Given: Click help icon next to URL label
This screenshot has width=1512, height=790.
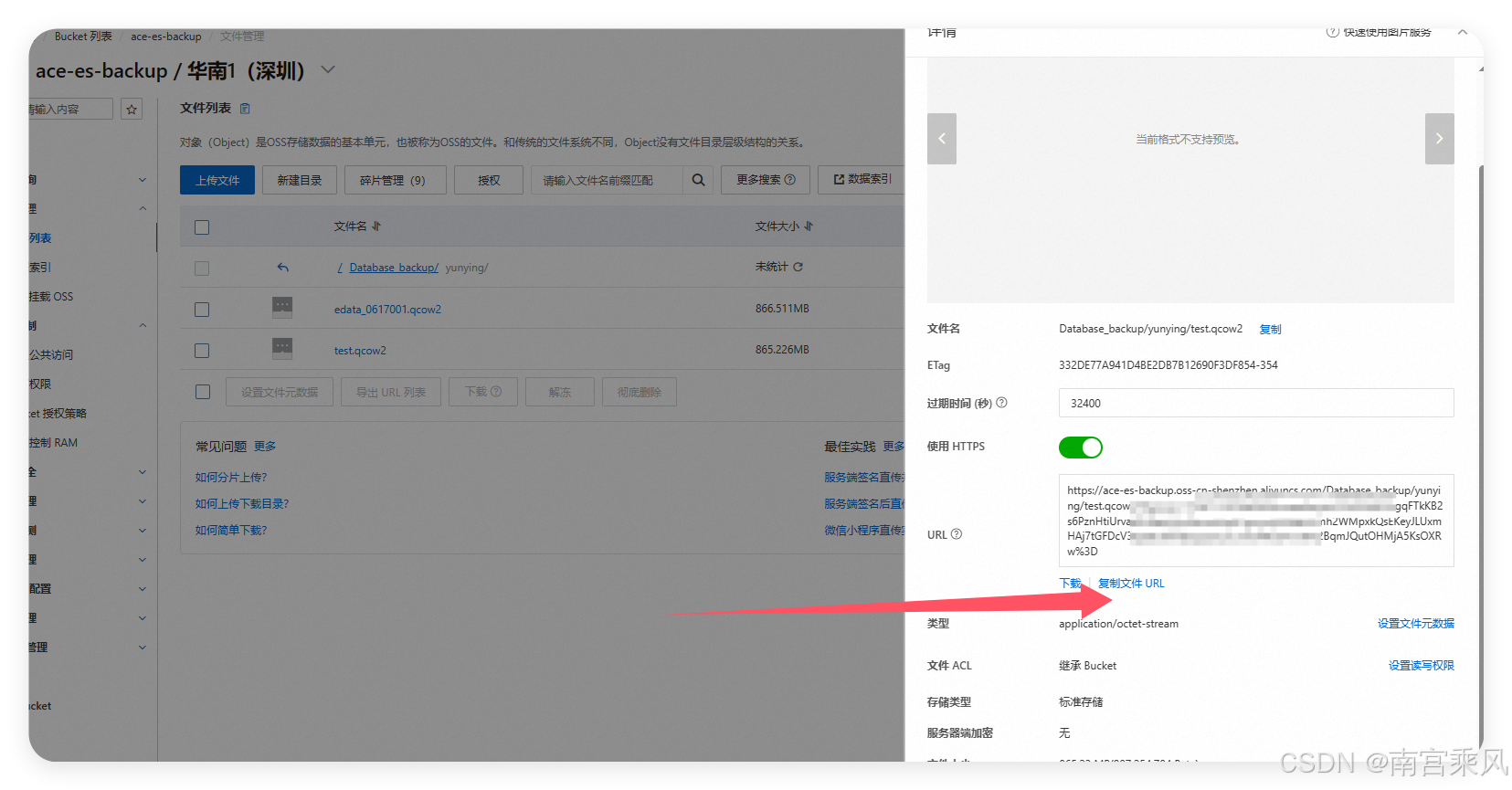Looking at the screenshot, I should [x=957, y=534].
